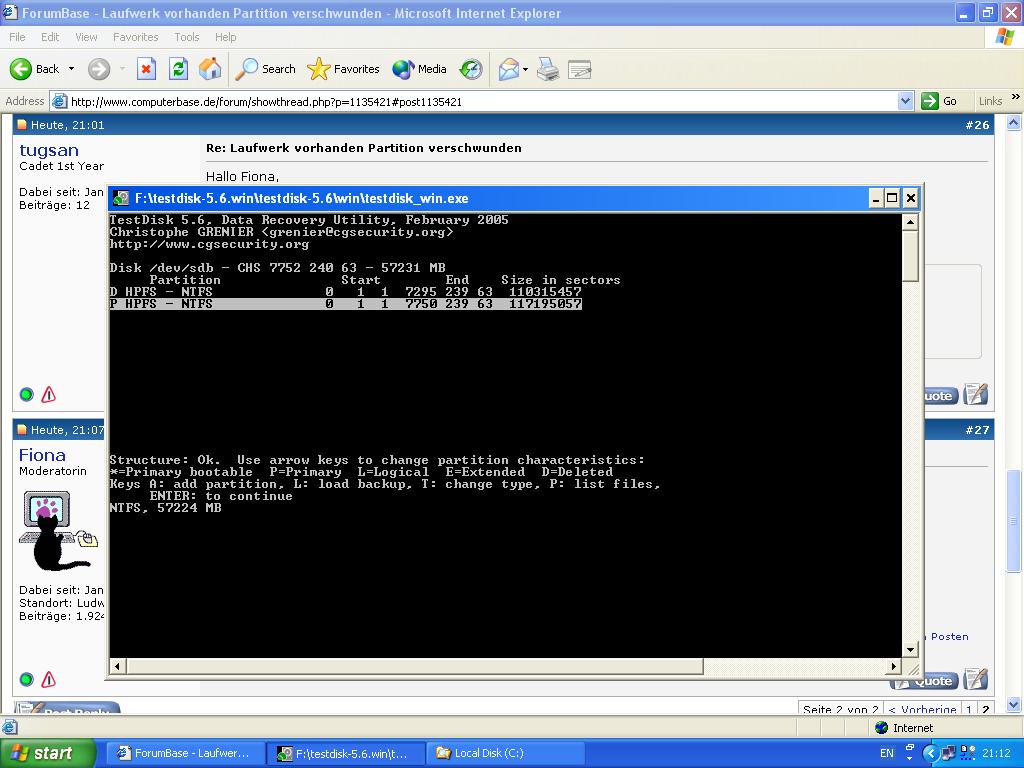Open the File menu
This screenshot has height=768, width=1024.
pyautogui.click(x=17, y=37)
